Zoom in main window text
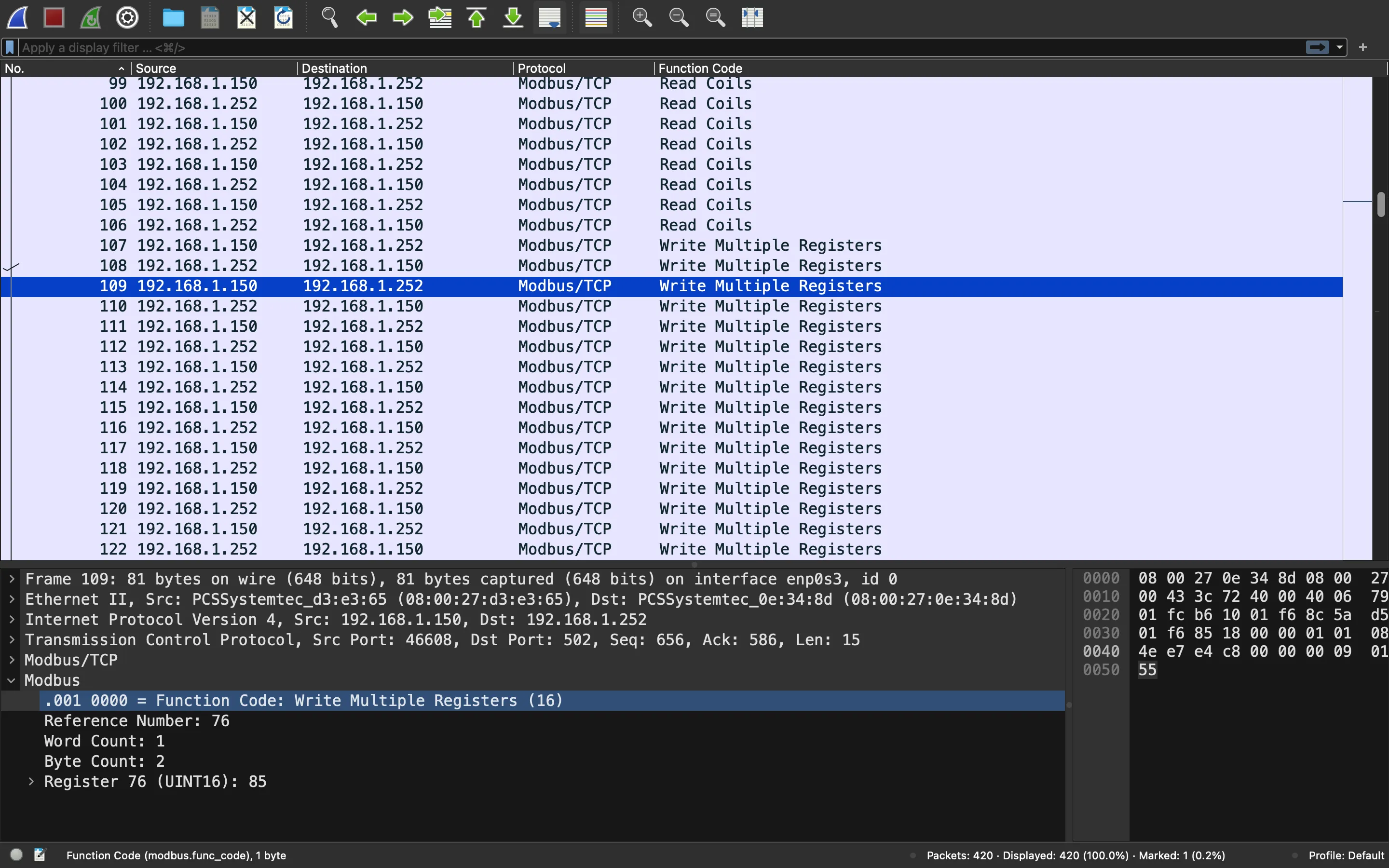 coord(642,17)
